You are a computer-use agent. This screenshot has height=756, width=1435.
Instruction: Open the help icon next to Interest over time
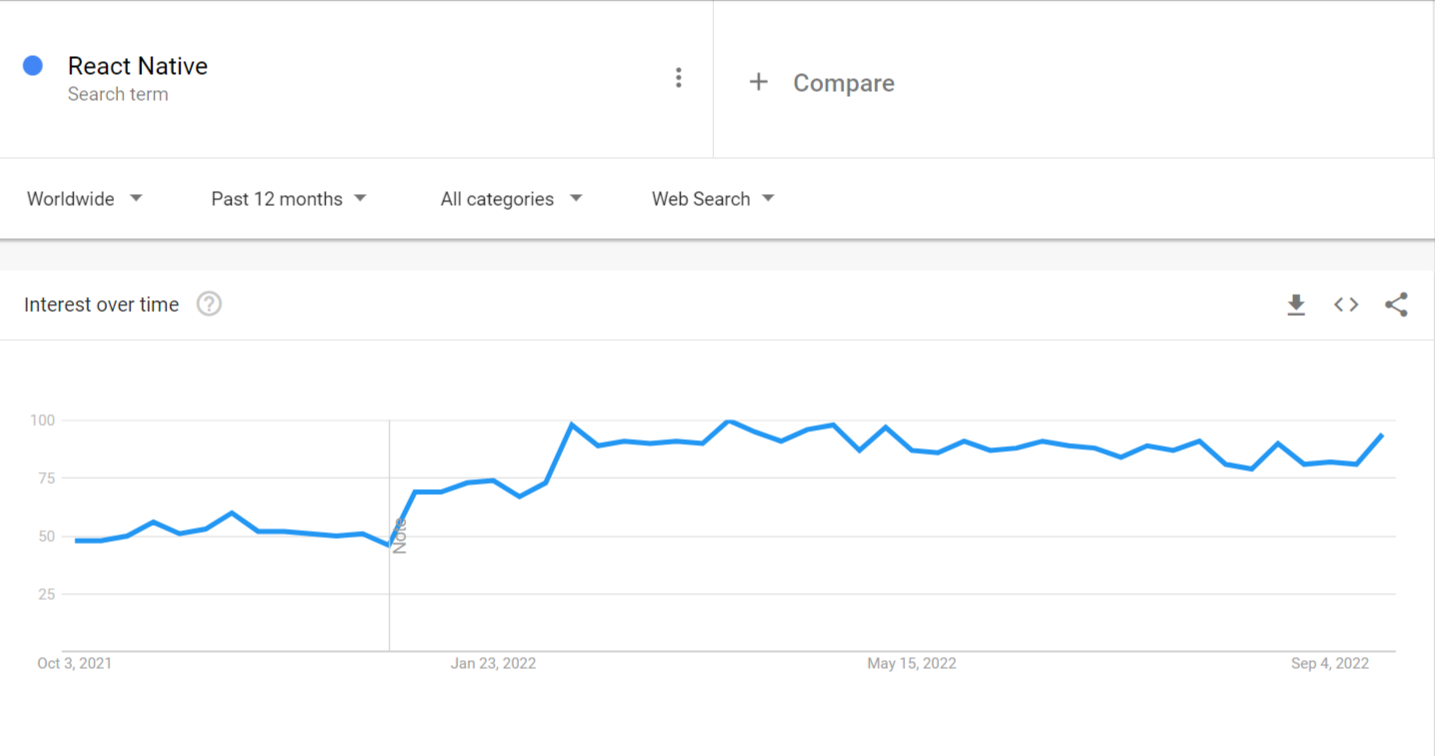(x=209, y=304)
